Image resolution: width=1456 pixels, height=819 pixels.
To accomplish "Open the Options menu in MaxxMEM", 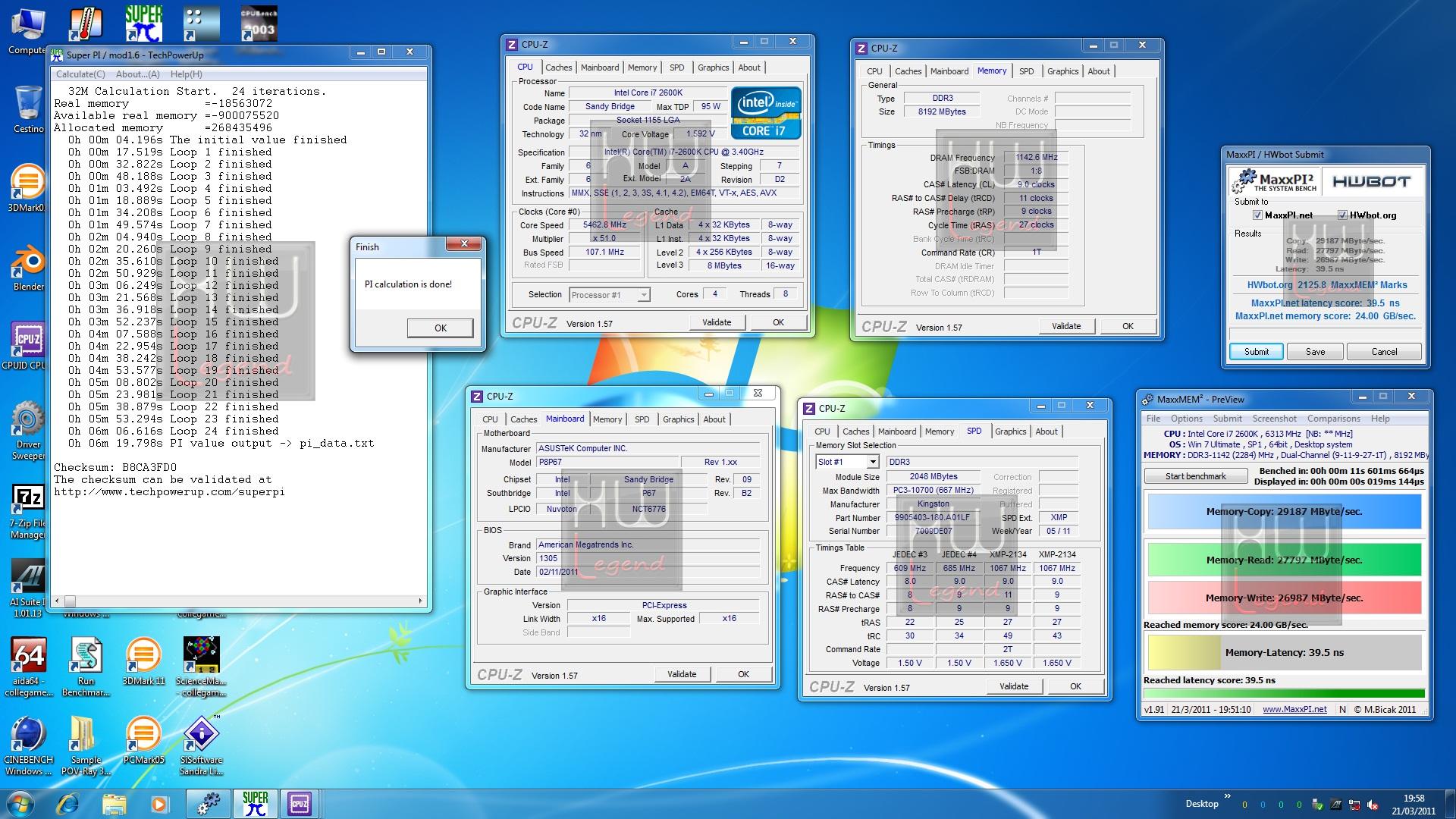I will point(1186,419).
